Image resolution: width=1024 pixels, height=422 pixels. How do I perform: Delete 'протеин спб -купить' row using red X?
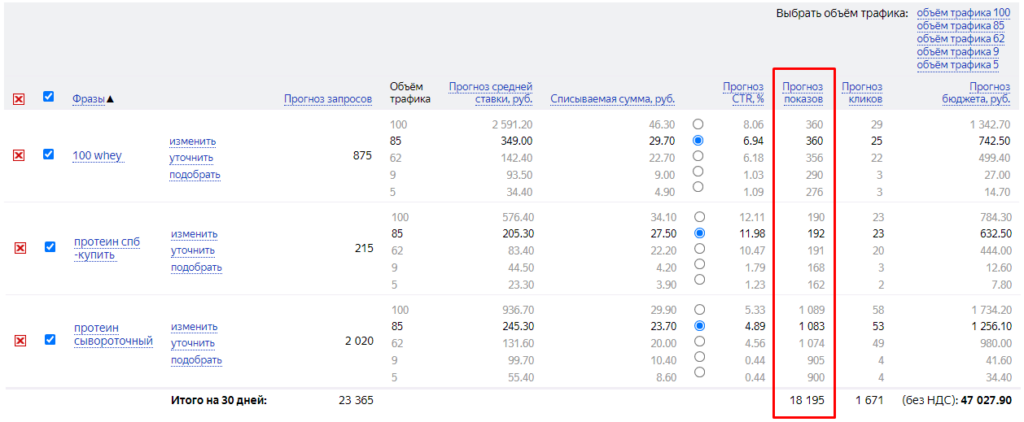(x=18, y=248)
